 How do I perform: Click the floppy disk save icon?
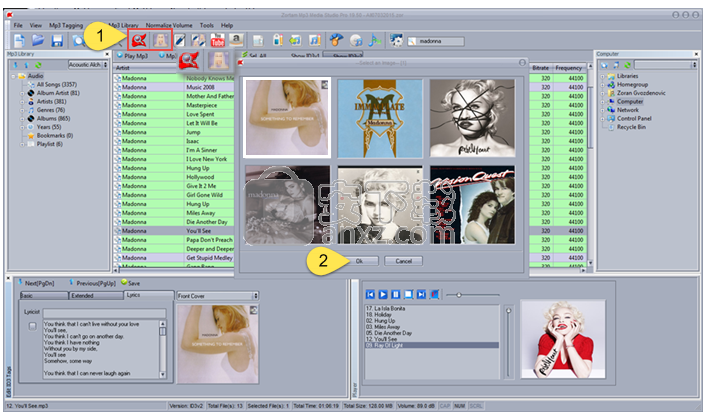(57, 41)
